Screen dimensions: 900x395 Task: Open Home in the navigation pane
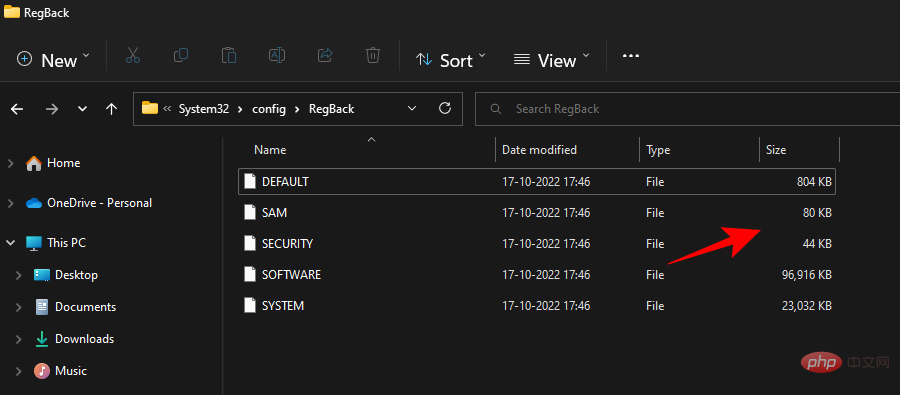tap(64, 163)
